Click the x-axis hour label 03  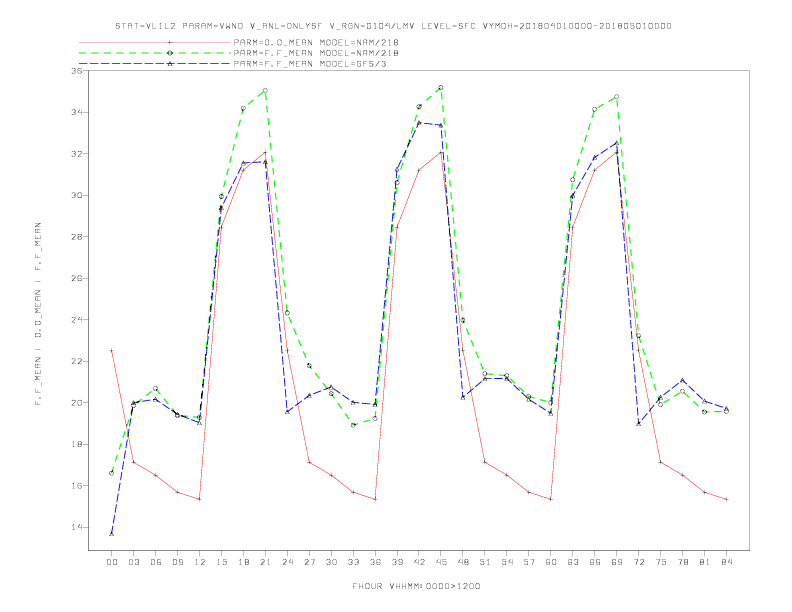coord(133,562)
